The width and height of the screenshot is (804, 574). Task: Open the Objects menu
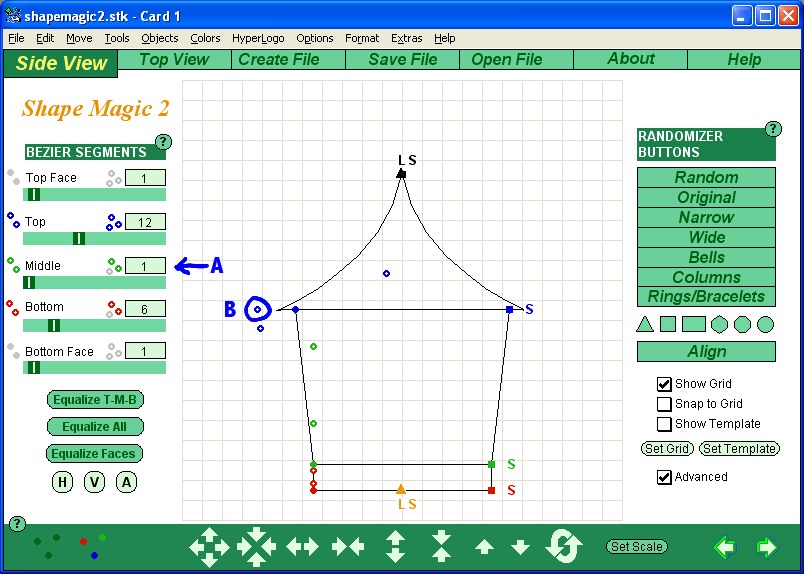tap(159, 38)
